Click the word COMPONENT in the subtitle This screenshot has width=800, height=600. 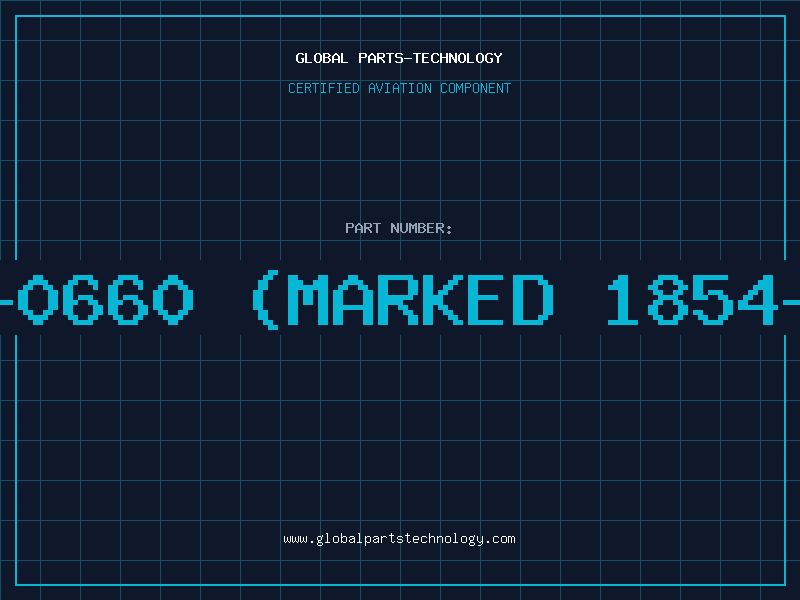click(x=476, y=88)
